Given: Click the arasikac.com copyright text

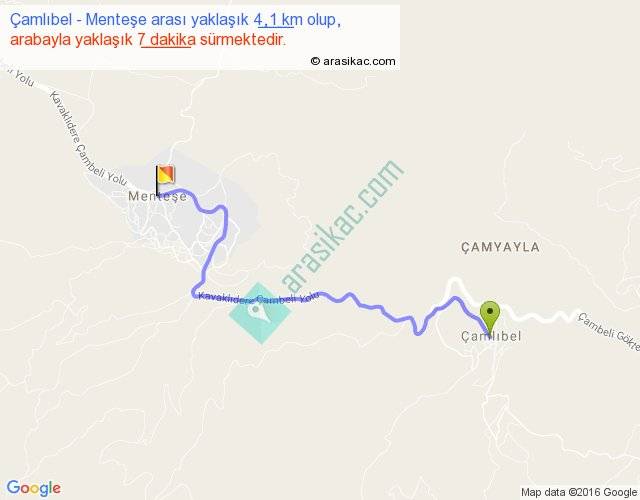Looking at the screenshot, I should tap(353, 61).
